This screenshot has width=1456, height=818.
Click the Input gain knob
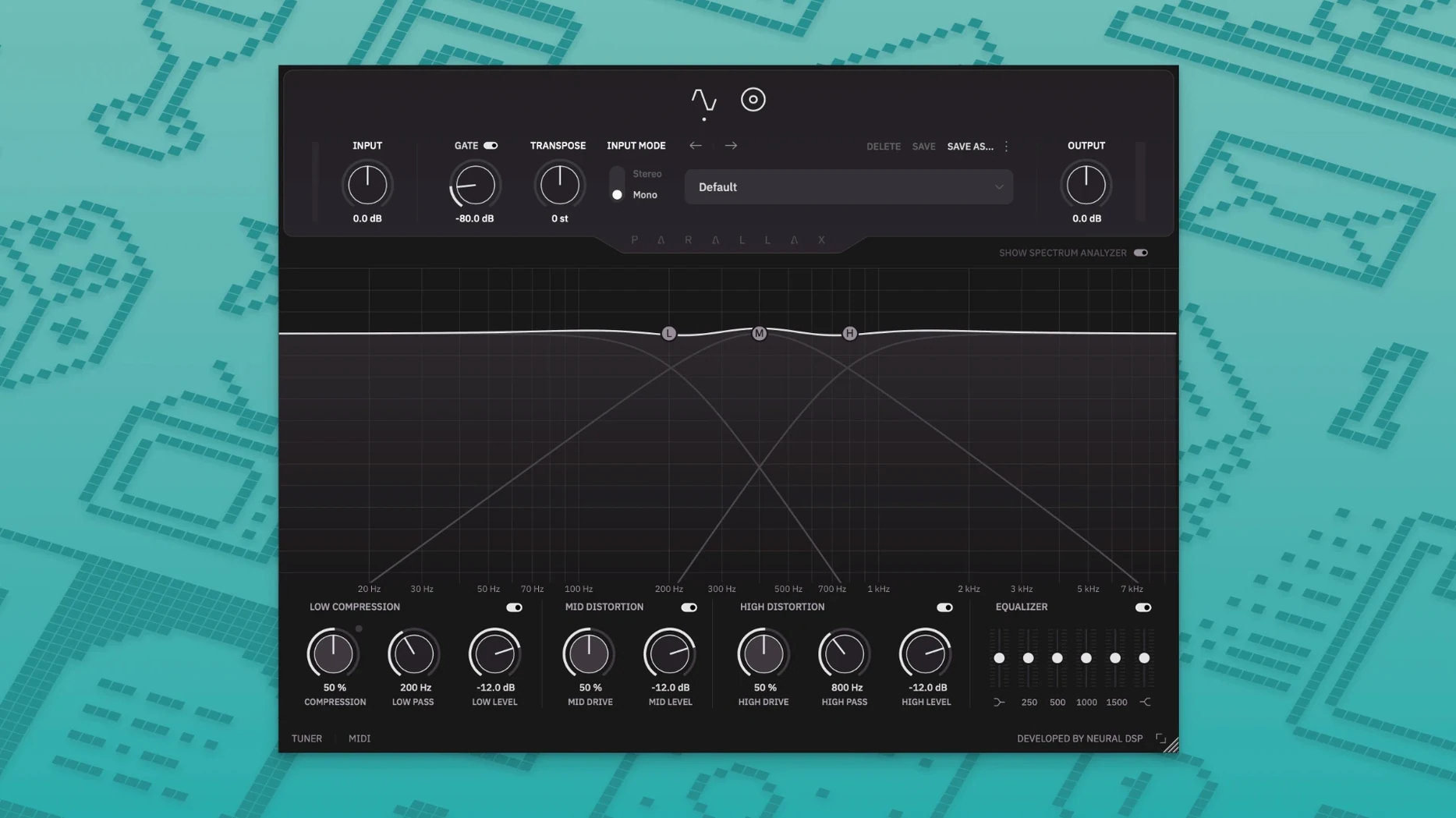click(367, 185)
